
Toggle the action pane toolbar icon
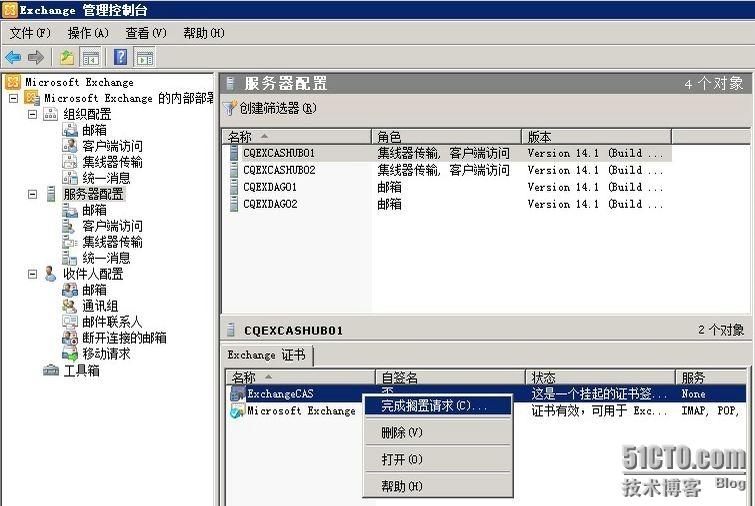click(x=144, y=58)
